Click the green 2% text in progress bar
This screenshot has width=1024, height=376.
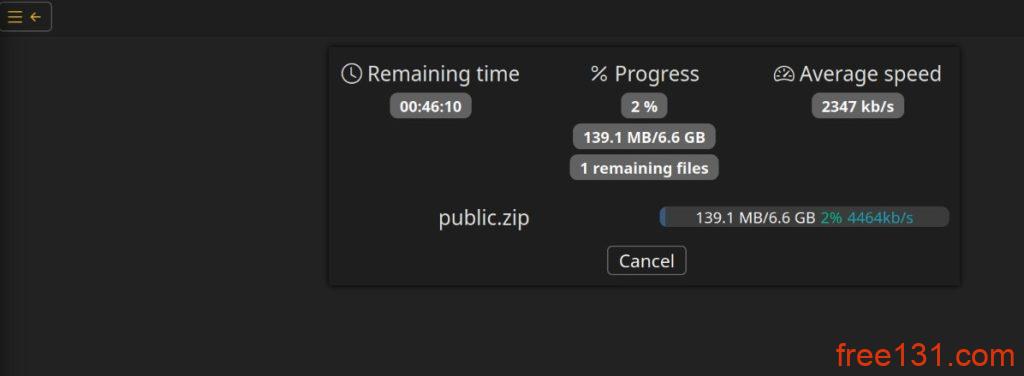pyautogui.click(x=831, y=217)
